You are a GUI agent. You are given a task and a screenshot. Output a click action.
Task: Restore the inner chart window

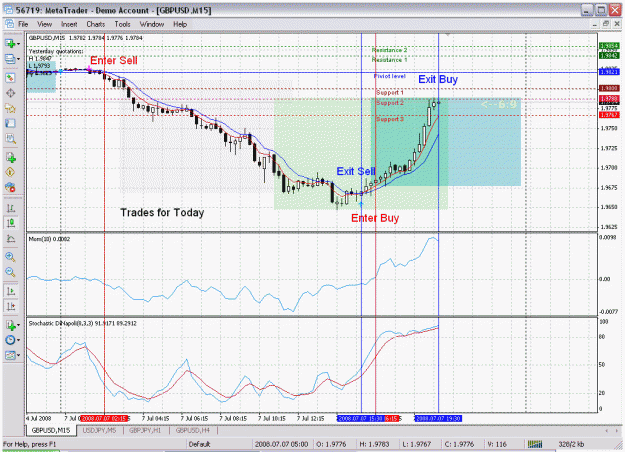[605, 24]
